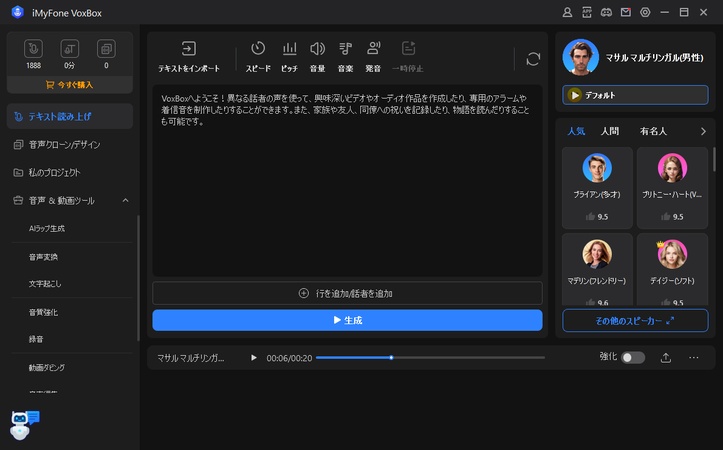Image resolution: width=723 pixels, height=450 pixels.
Task: Switch to the 人気 voice tab
Action: [x=576, y=131]
